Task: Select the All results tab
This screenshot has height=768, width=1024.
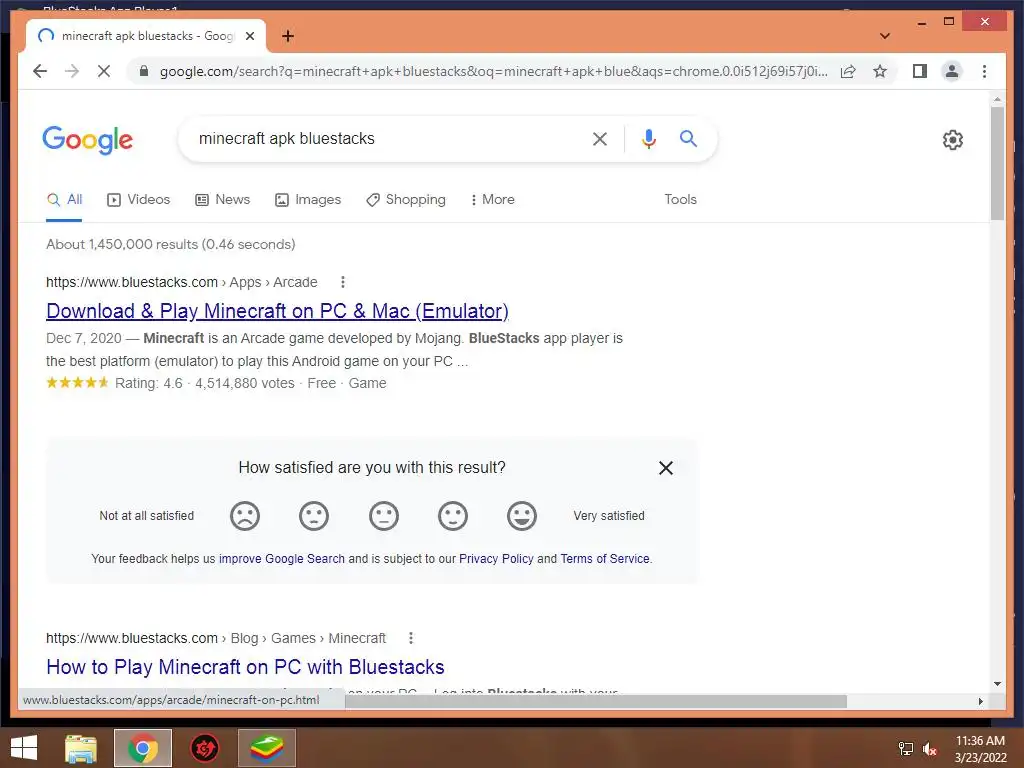Action: tap(65, 199)
